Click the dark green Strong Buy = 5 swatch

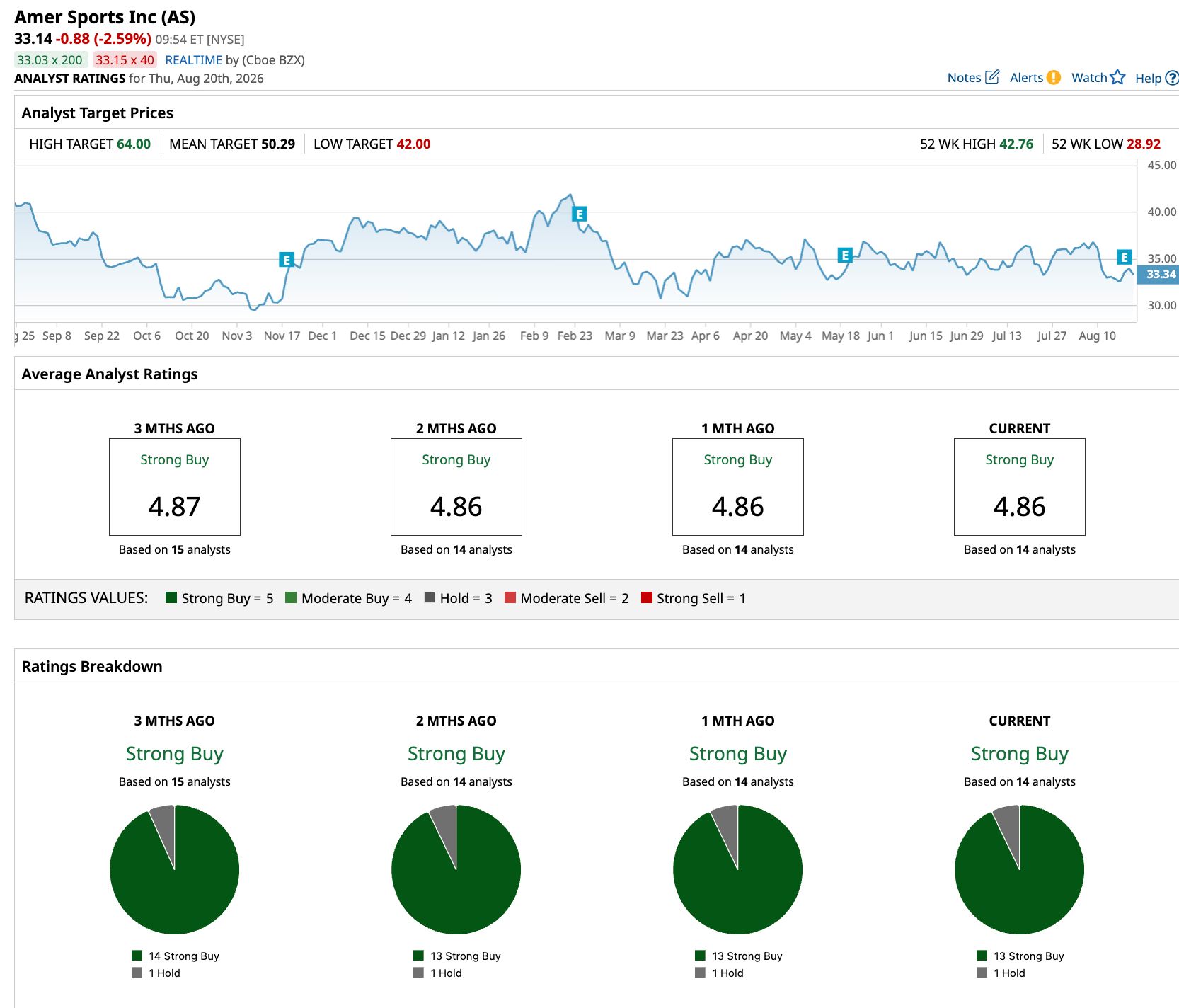(171, 597)
